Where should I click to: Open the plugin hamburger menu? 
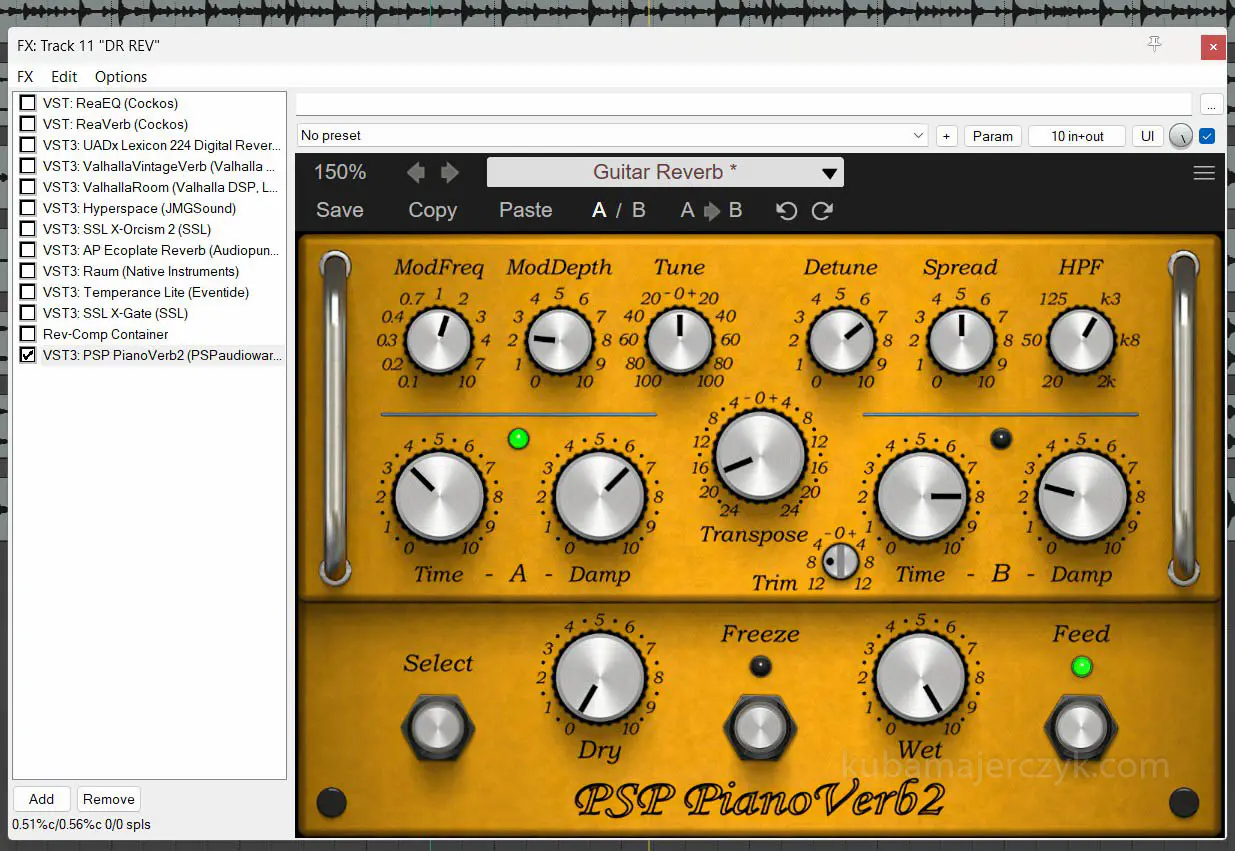[x=1204, y=173]
